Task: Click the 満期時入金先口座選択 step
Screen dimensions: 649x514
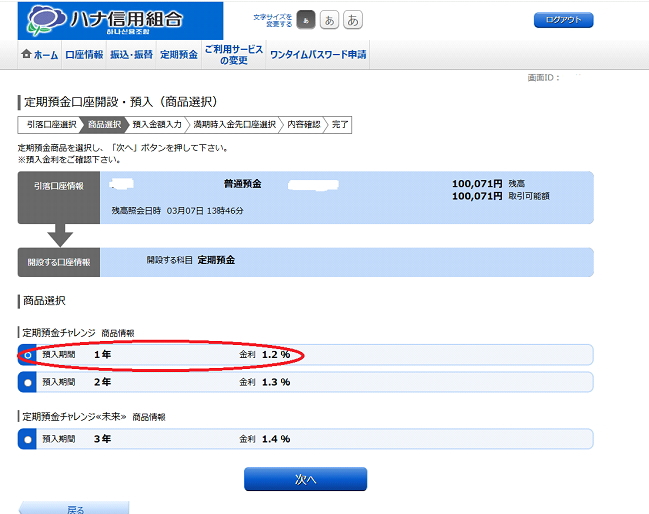Action: (x=234, y=125)
